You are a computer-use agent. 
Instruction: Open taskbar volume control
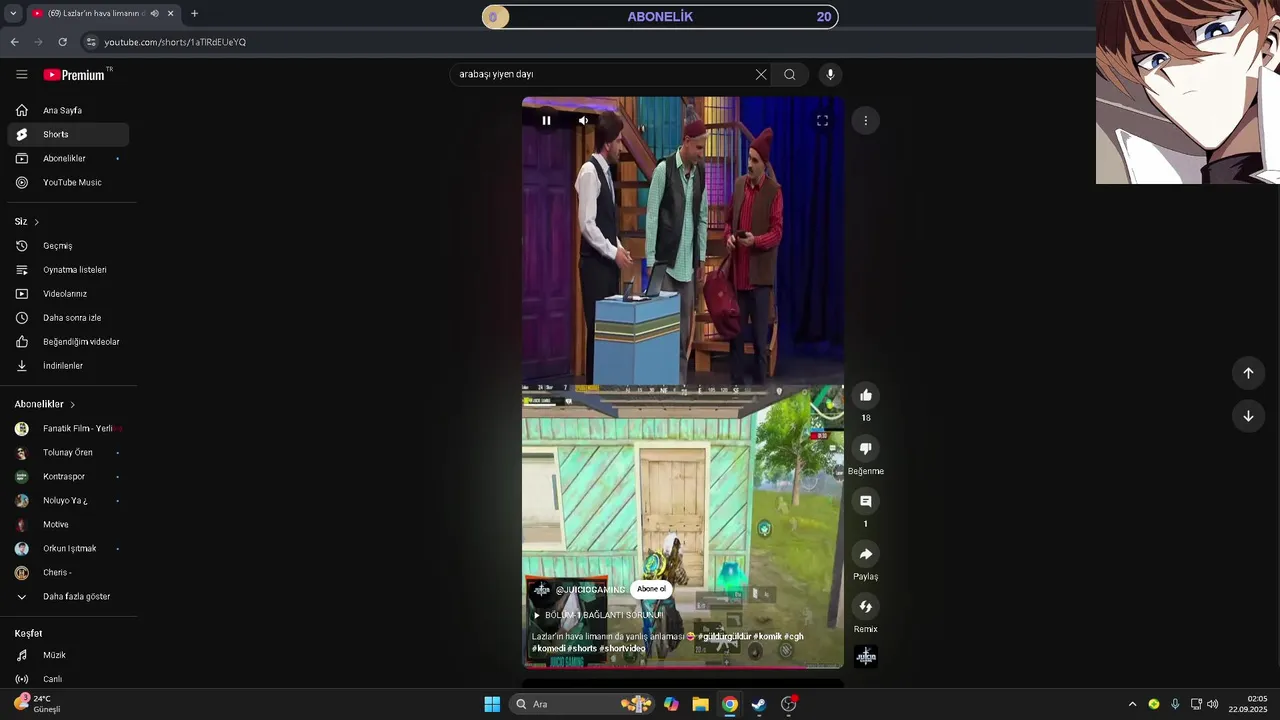click(1213, 704)
